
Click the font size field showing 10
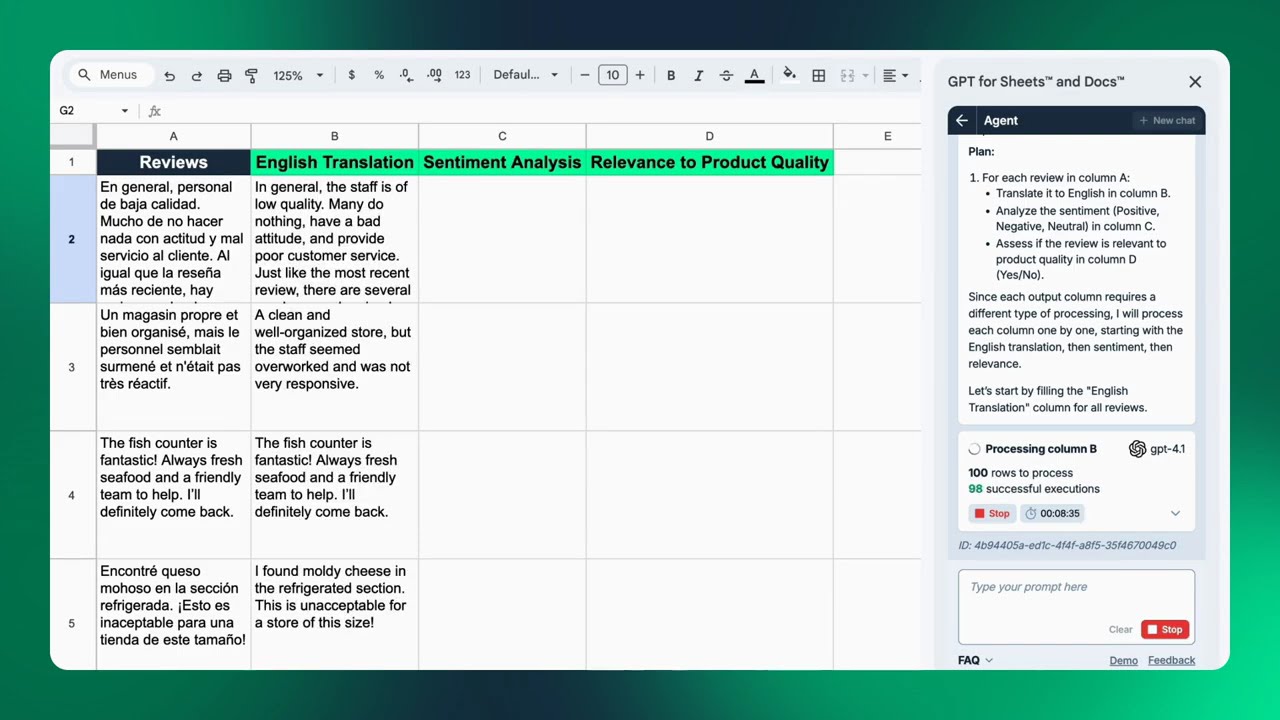coord(612,75)
